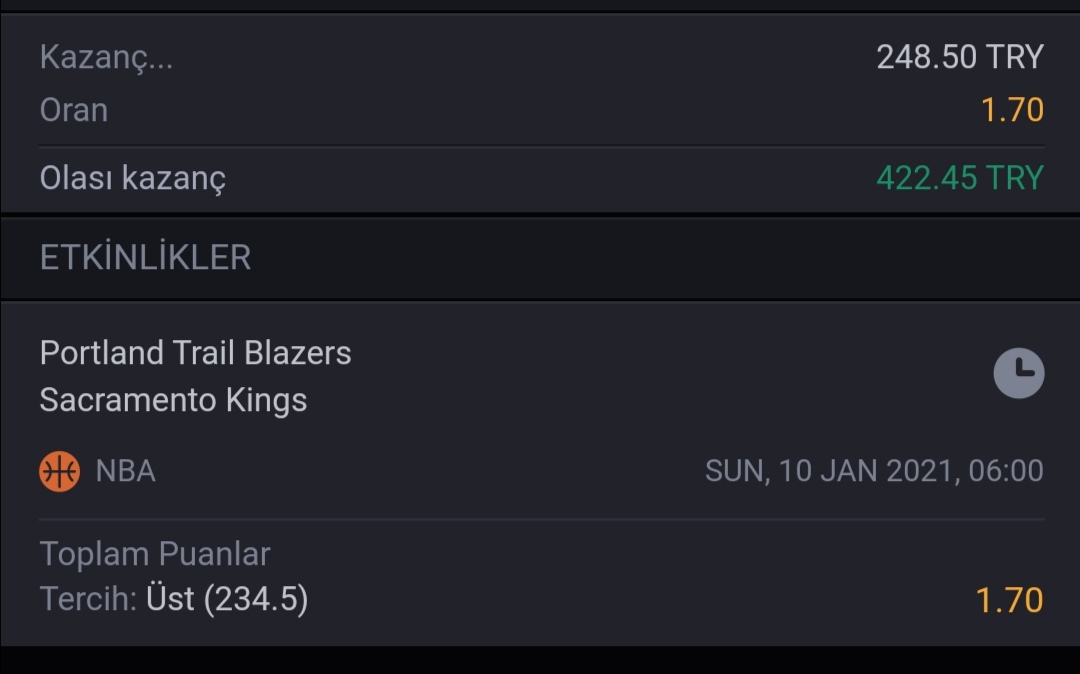Click the Kazanç... truncated label
1080x674 pixels.
click(x=106, y=57)
